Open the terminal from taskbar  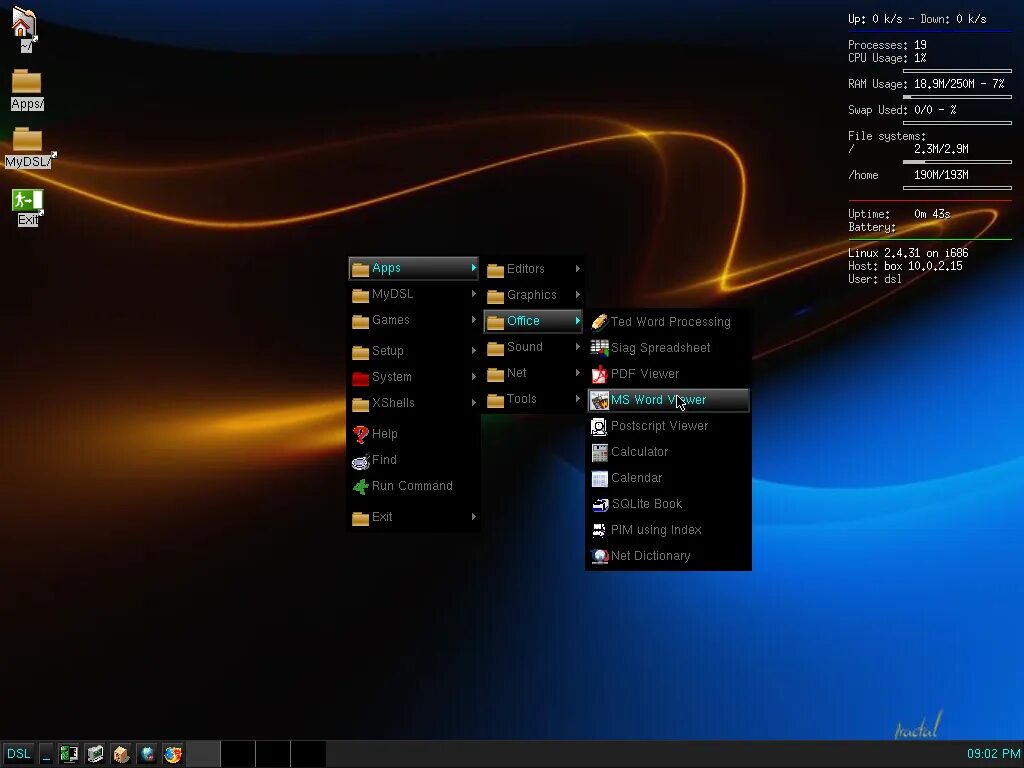click(x=95, y=754)
